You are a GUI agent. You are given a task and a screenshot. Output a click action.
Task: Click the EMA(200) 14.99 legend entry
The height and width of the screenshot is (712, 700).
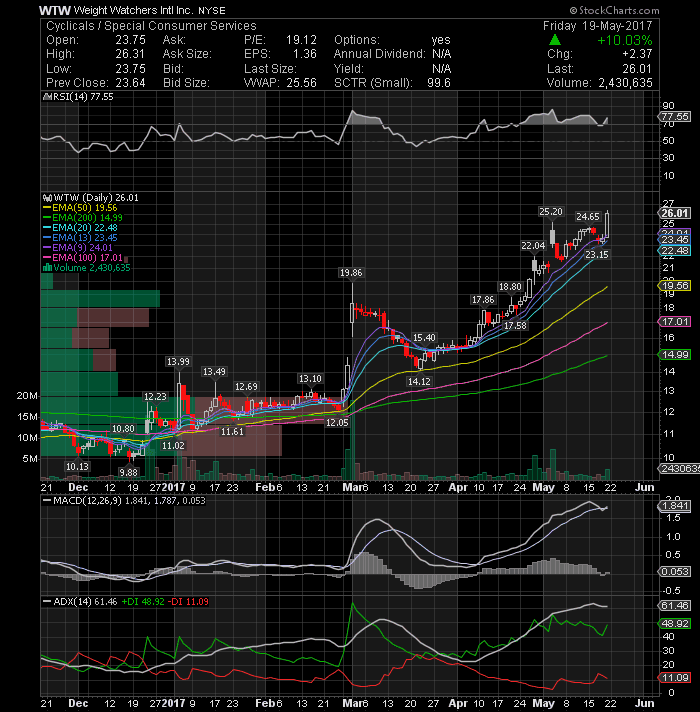tap(83, 218)
